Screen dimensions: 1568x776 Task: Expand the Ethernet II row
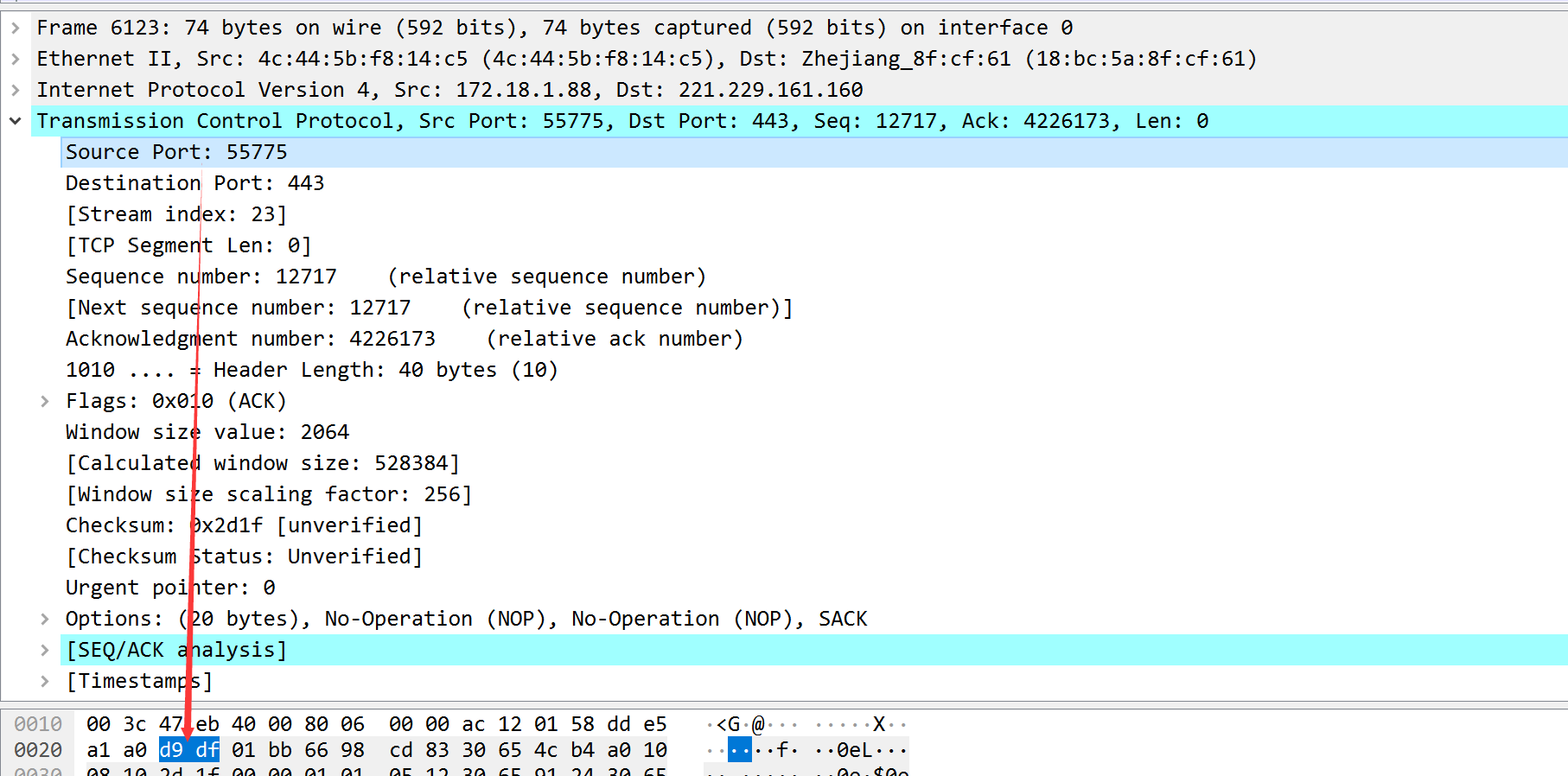(16, 59)
